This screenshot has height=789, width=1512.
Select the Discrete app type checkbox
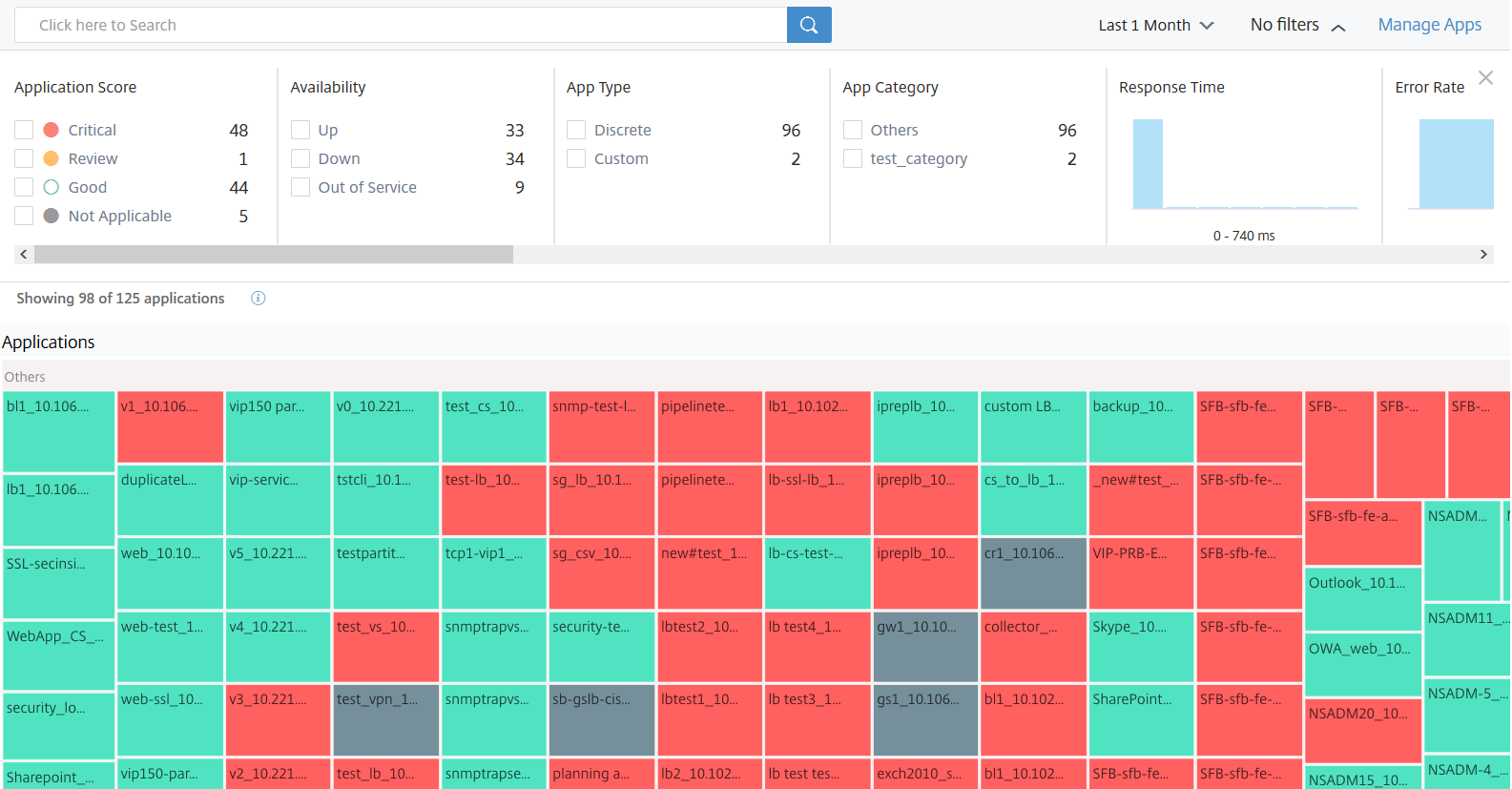point(576,130)
